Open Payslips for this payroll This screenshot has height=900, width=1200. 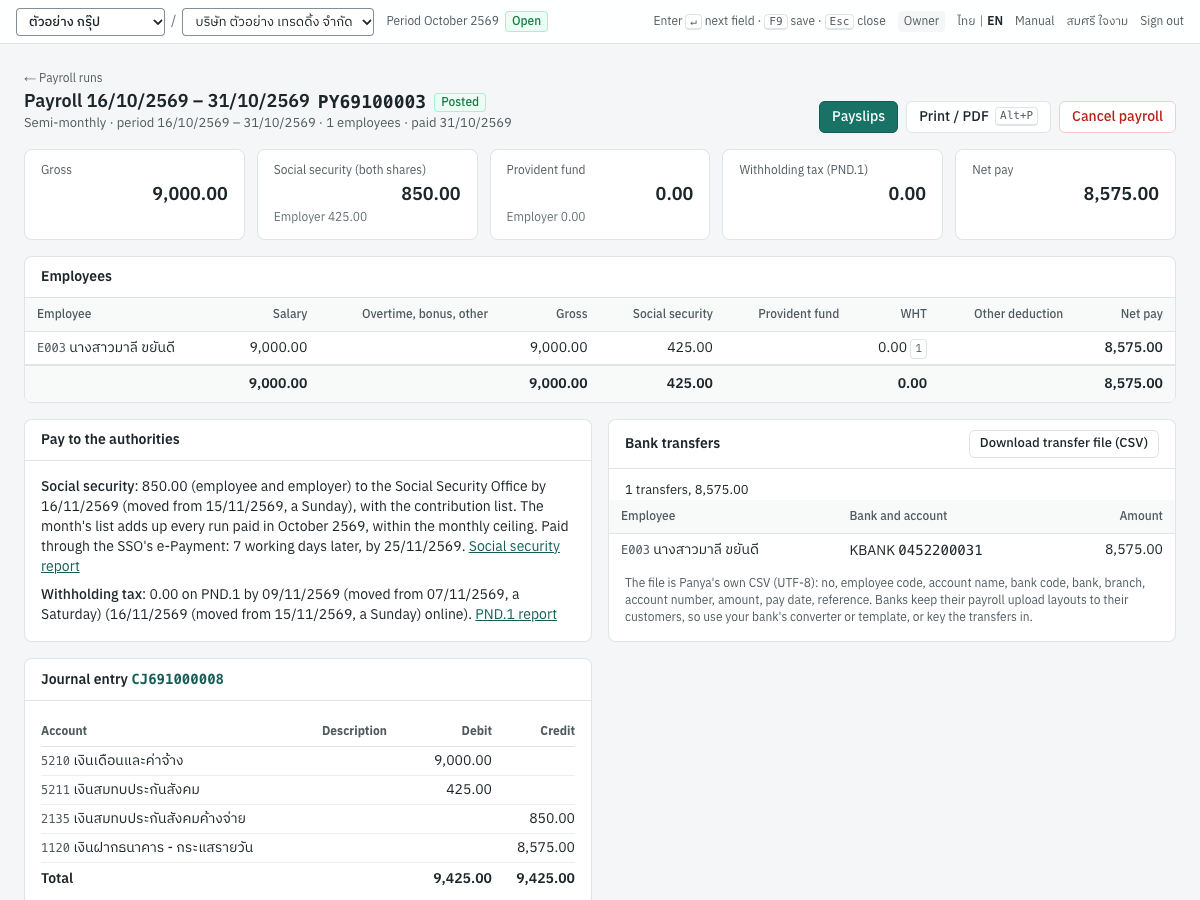coord(858,117)
